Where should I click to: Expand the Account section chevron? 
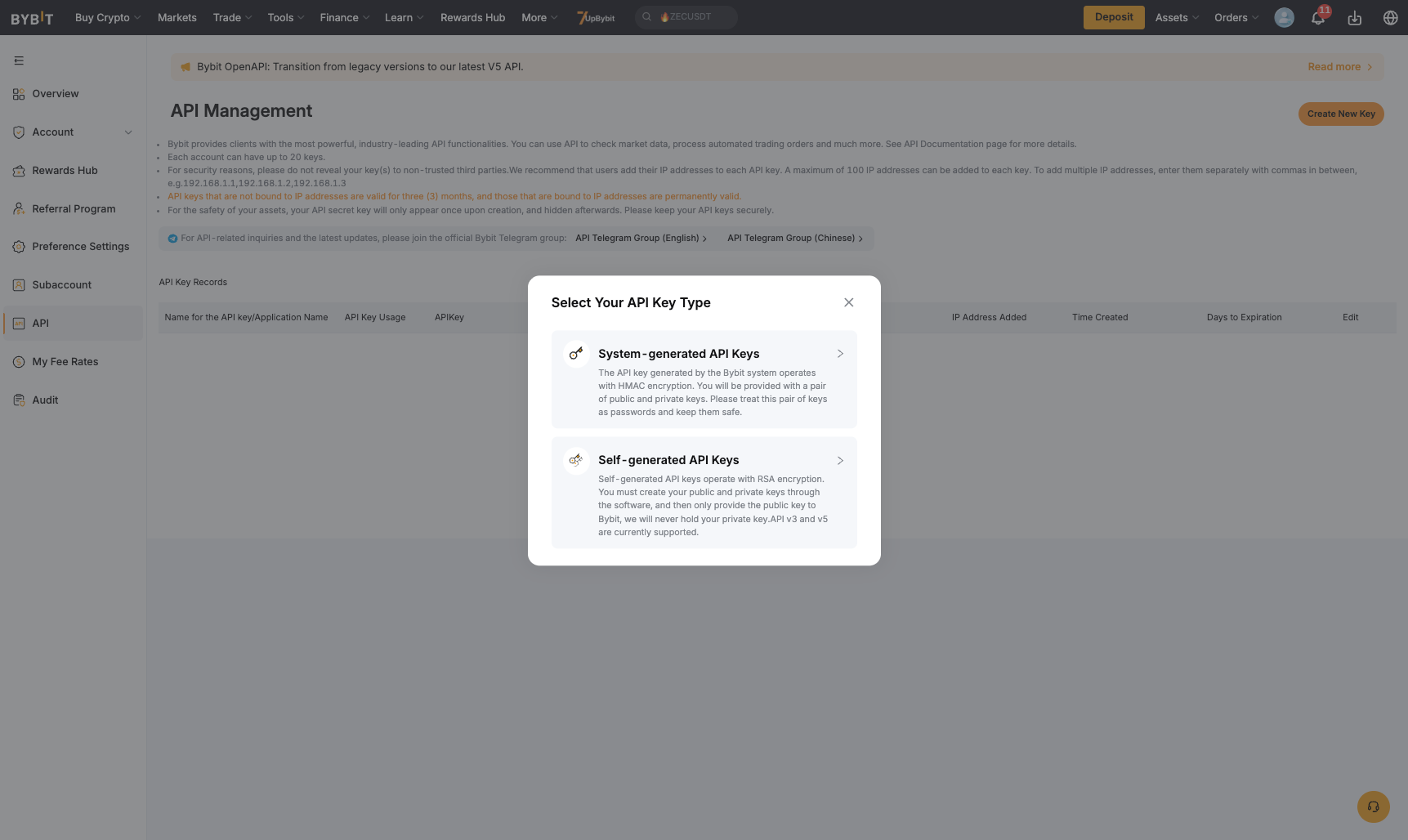click(128, 132)
